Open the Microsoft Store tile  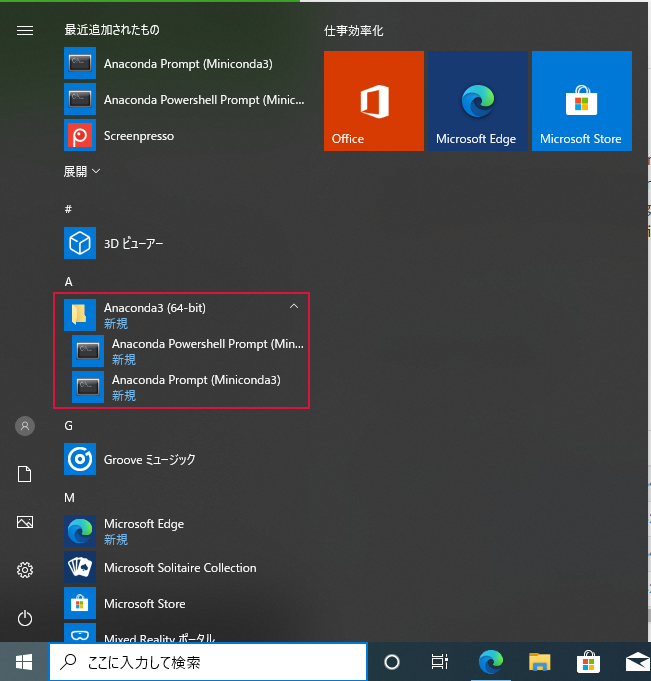click(582, 101)
